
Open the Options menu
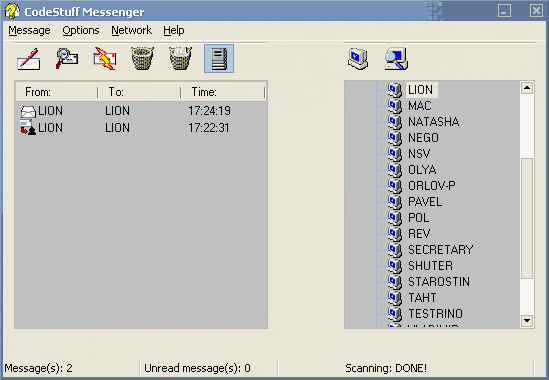pyautogui.click(x=81, y=30)
